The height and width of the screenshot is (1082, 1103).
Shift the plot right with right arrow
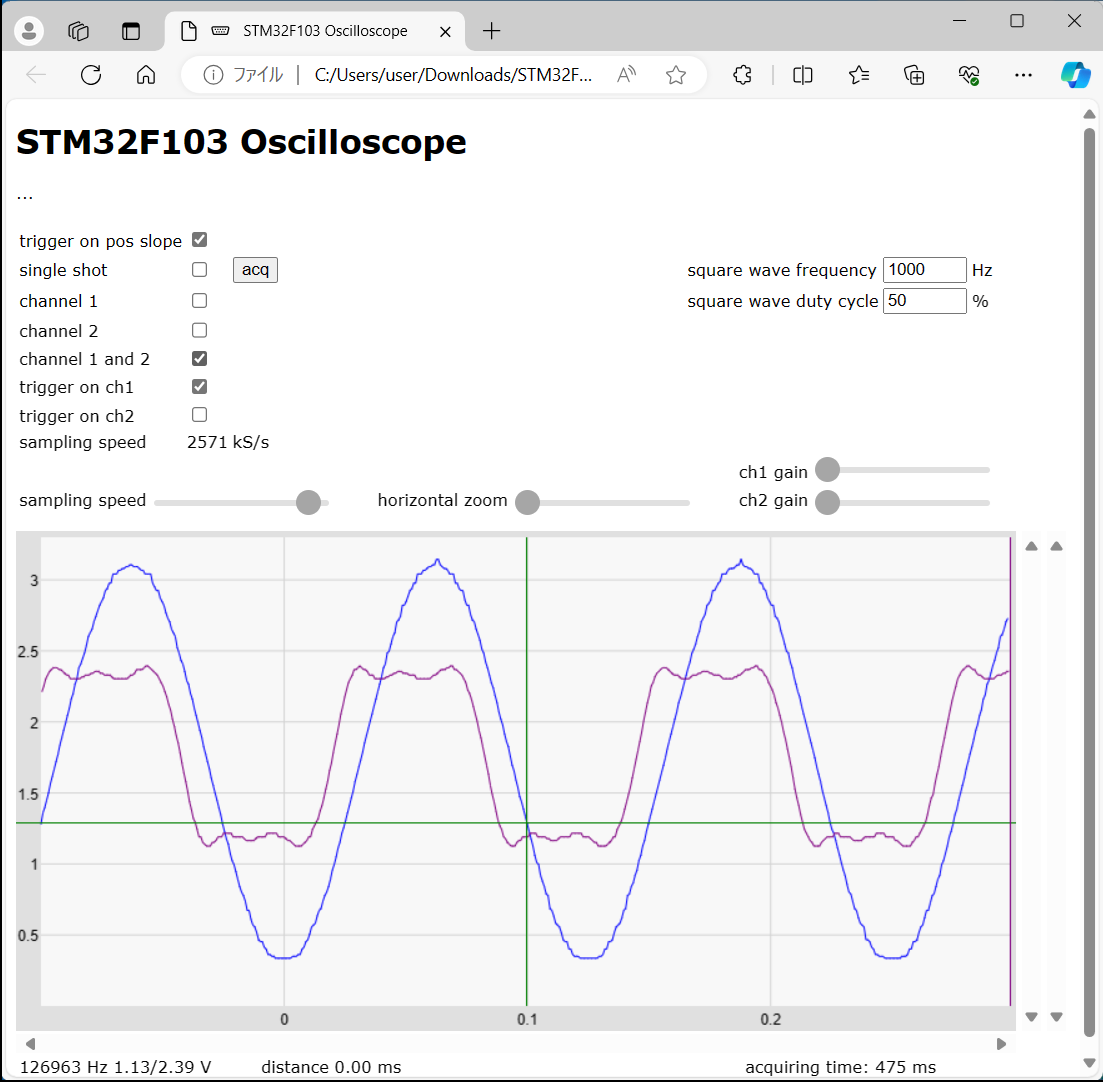coord(1002,1044)
